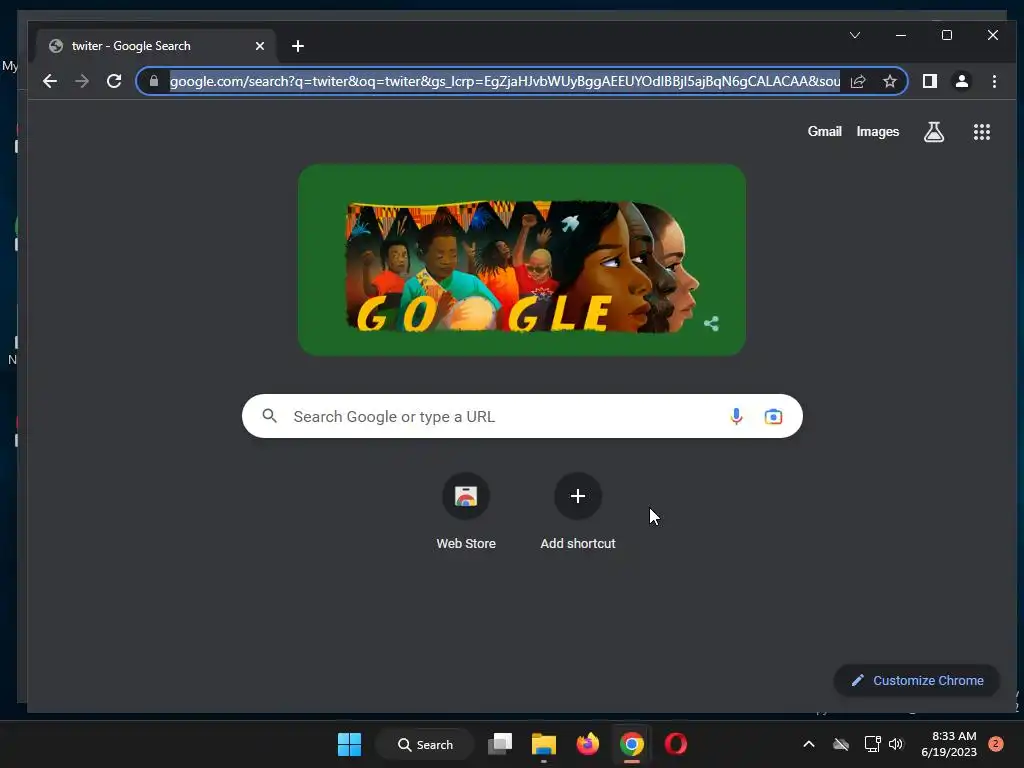Bookmark this tab with star icon

coord(889,81)
